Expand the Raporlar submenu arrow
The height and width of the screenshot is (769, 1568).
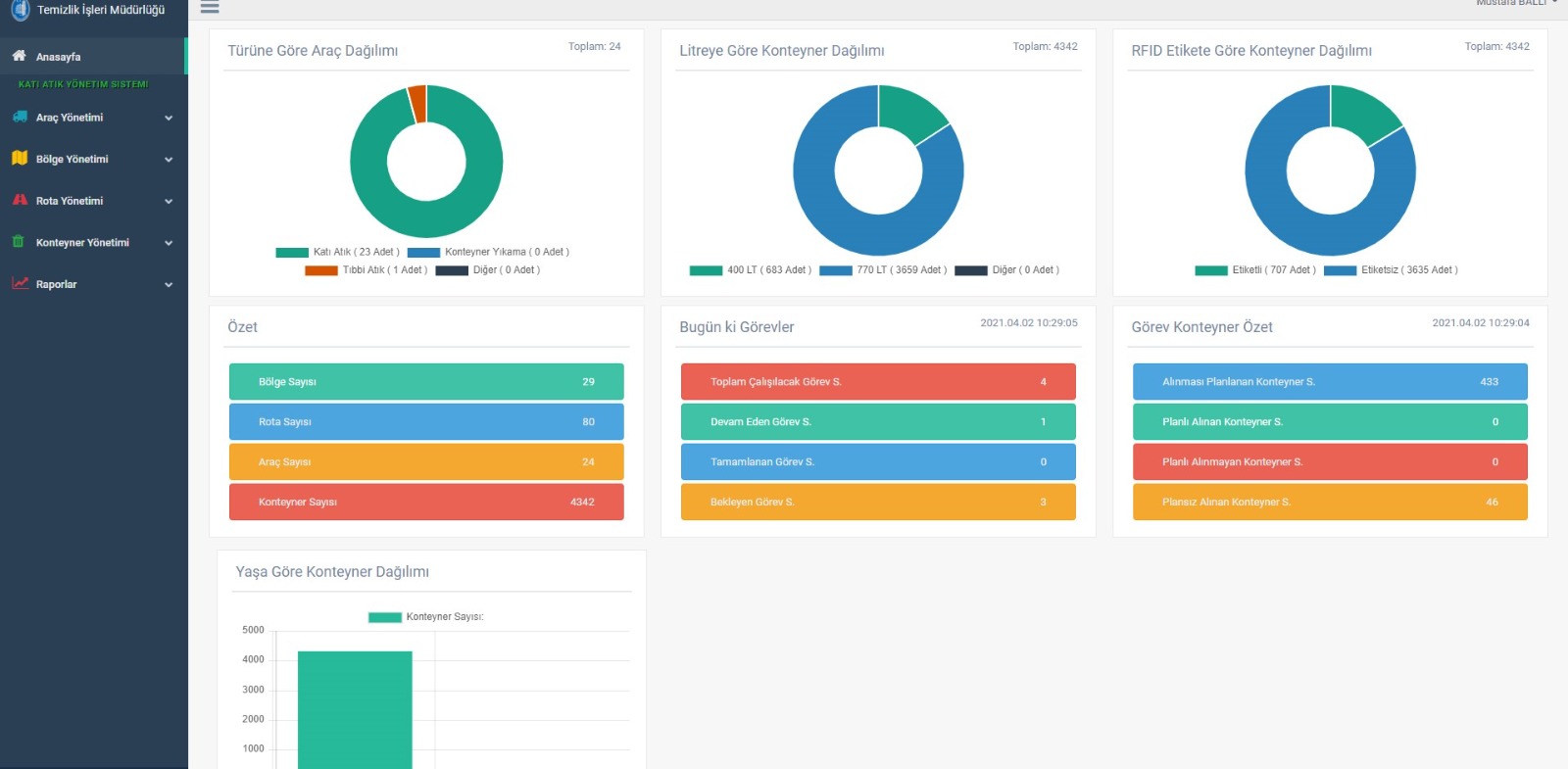169,285
